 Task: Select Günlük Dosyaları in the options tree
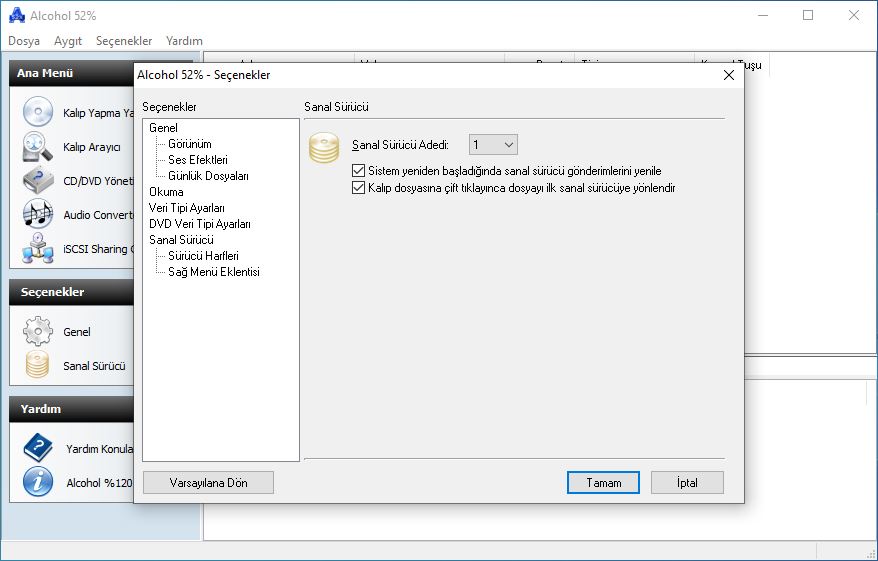[208, 176]
